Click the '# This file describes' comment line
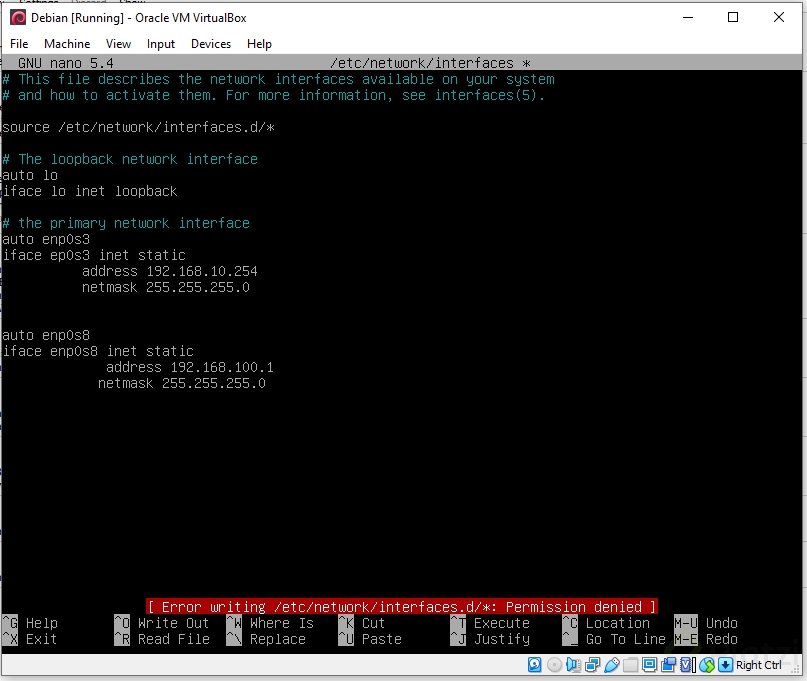 [278, 79]
